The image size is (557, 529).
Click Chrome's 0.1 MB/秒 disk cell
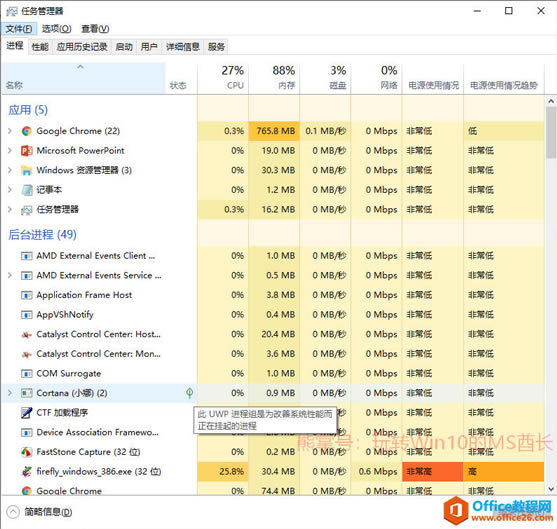coord(325,131)
